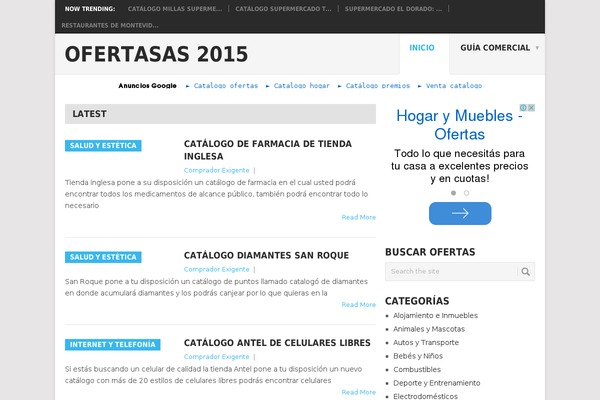
Task: Click the Catalogo hogar ad link
Action: (302, 86)
